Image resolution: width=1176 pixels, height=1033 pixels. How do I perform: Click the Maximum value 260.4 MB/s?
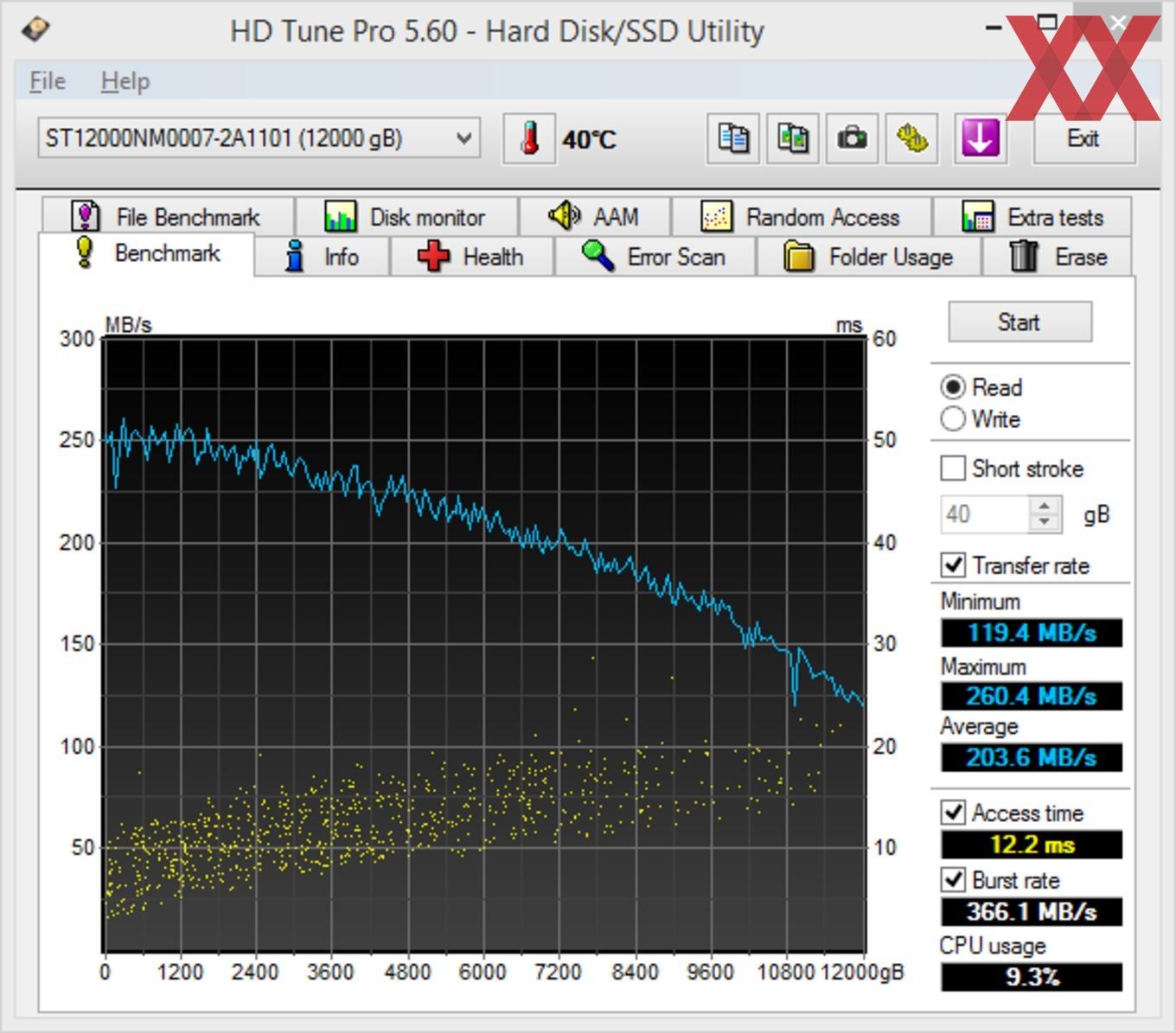pyautogui.click(x=1032, y=696)
